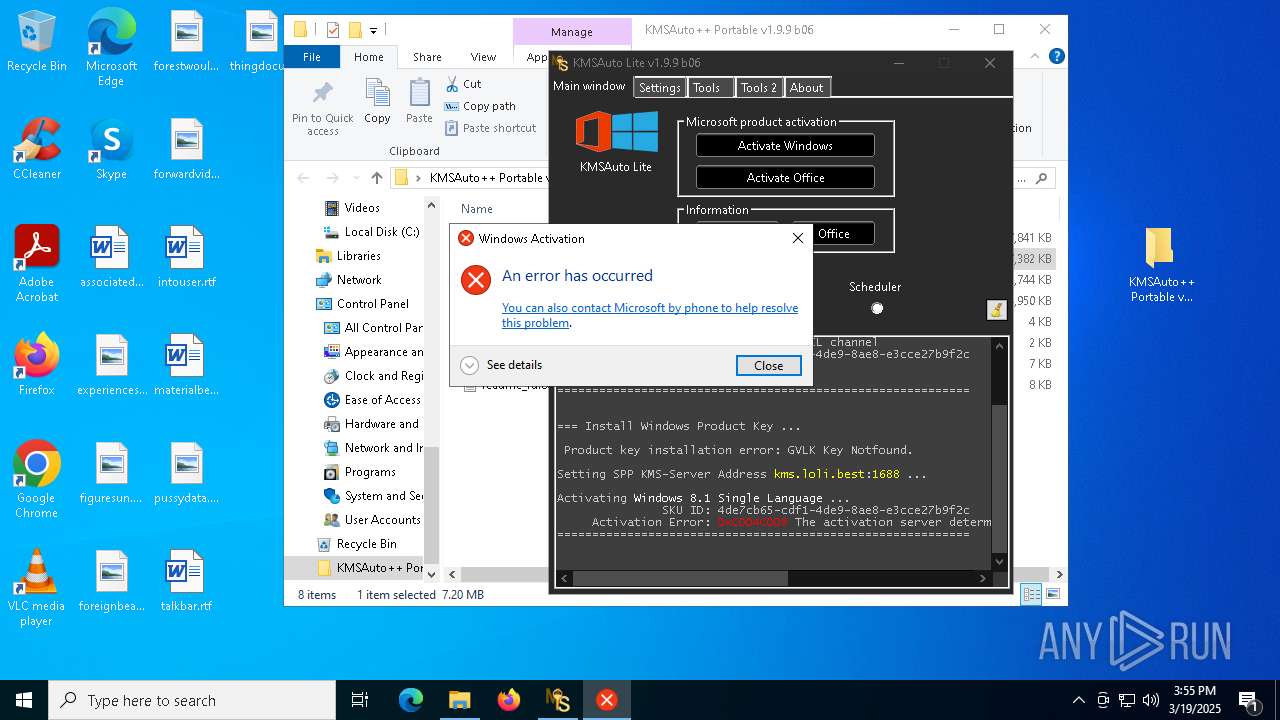Launch Google Chrome desktop shortcut

37,480
